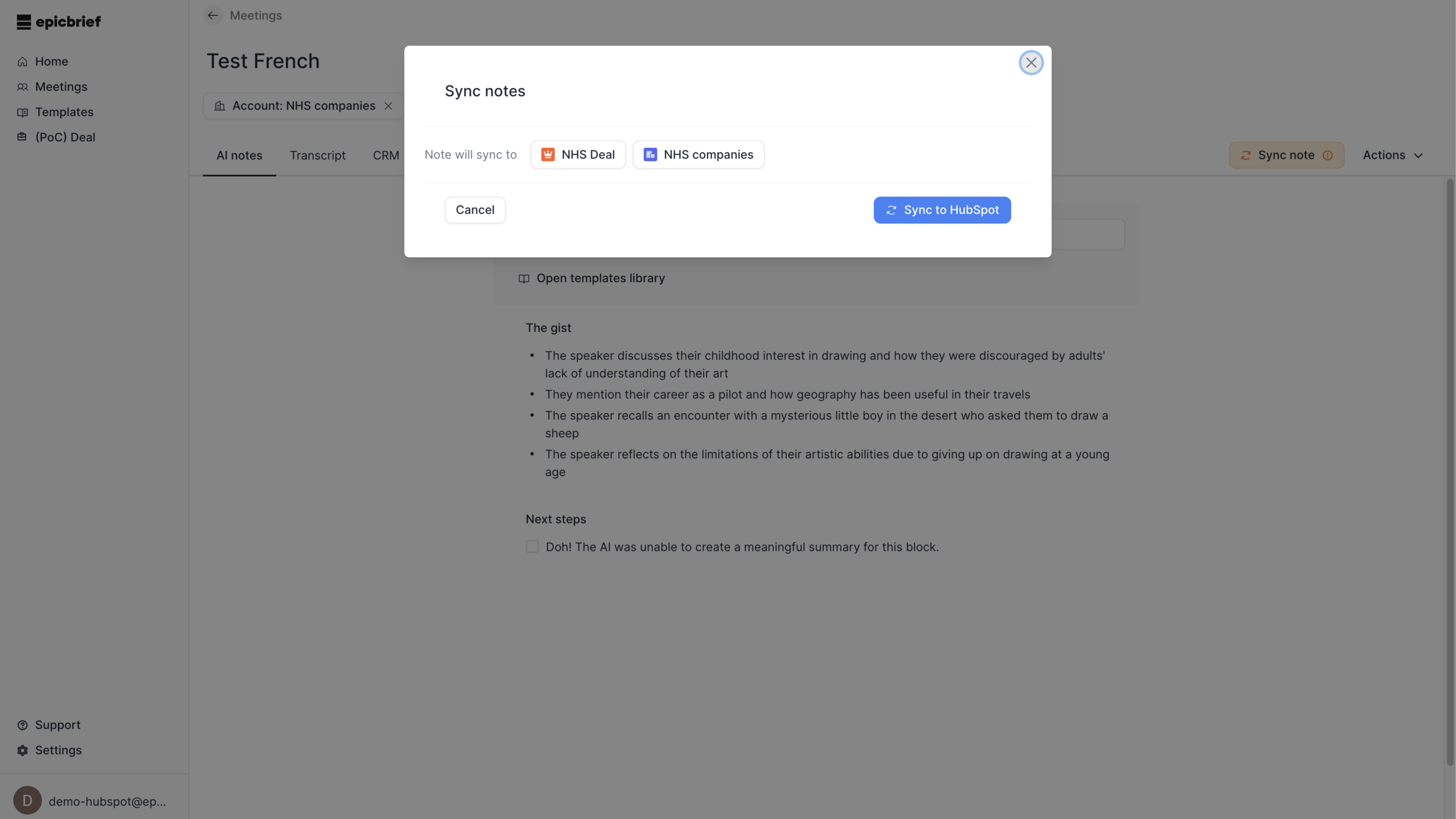Screen dimensions: 1456x819
Task: Open Templates in the sidebar
Action: point(64,113)
